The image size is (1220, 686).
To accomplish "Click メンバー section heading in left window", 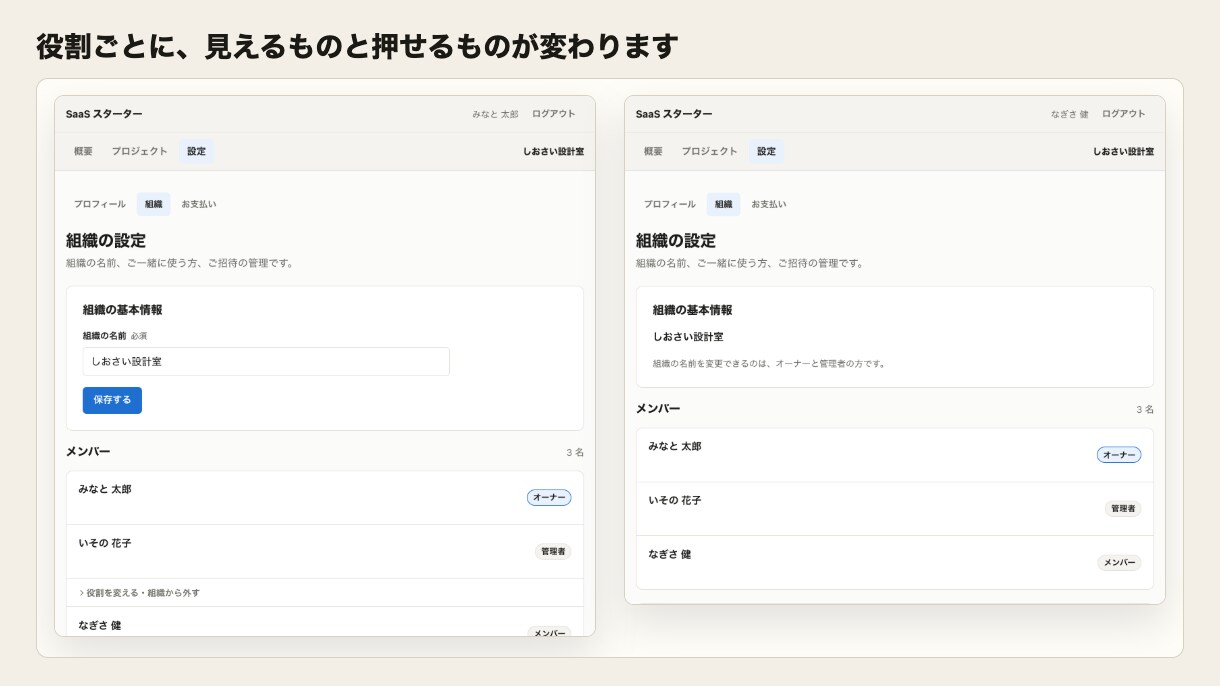I will pos(88,452).
